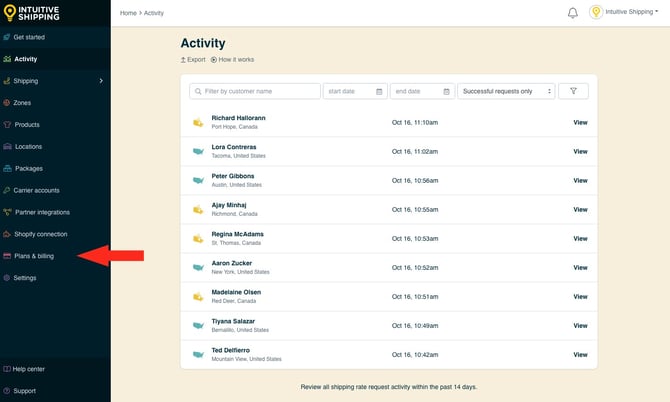Open Shopify connection page
The height and width of the screenshot is (402, 670).
(41, 234)
